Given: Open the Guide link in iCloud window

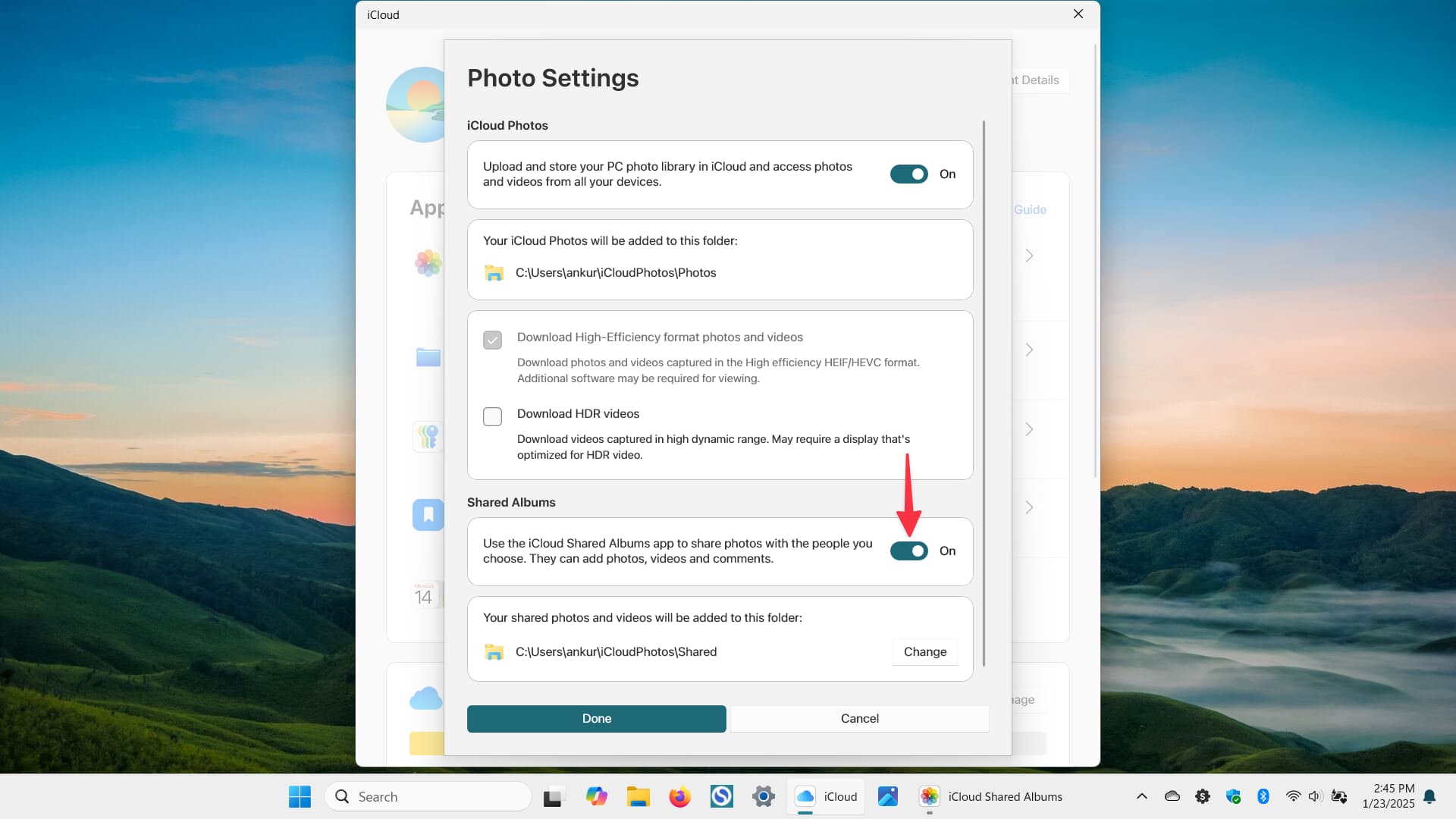Looking at the screenshot, I should (1030, 209).
